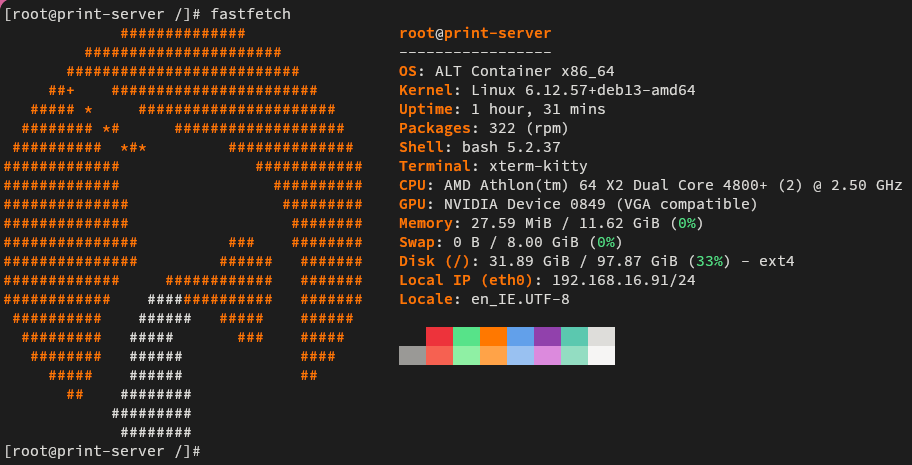912x465 pixels.
Task: Click the Disk usage line showing 33%
Action: [596, 262]
